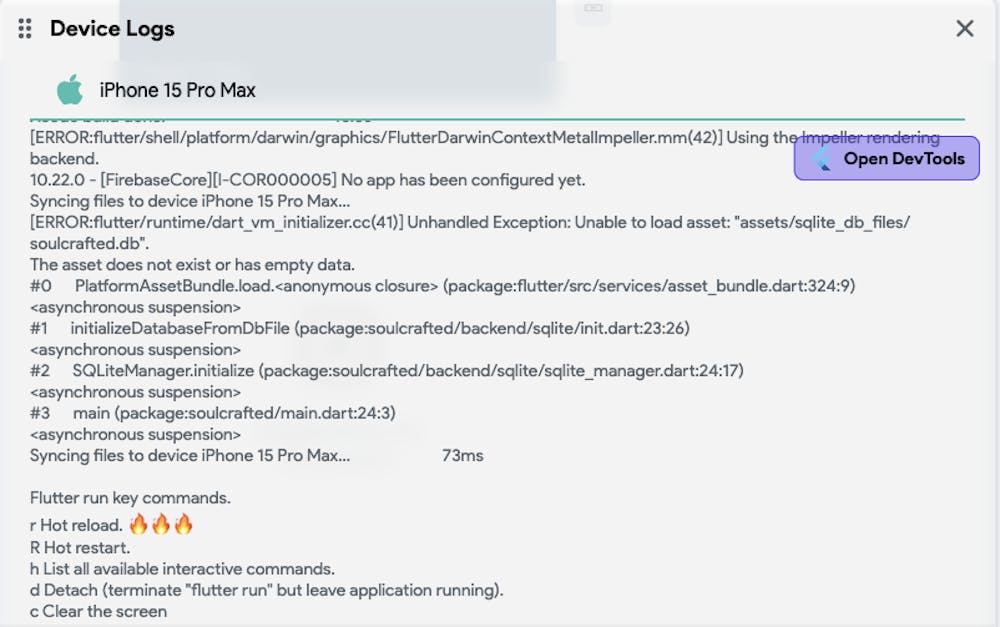Click the 'r Hot reload.' log line
The height and width of the screenshot is (627, 1000).
112,525
